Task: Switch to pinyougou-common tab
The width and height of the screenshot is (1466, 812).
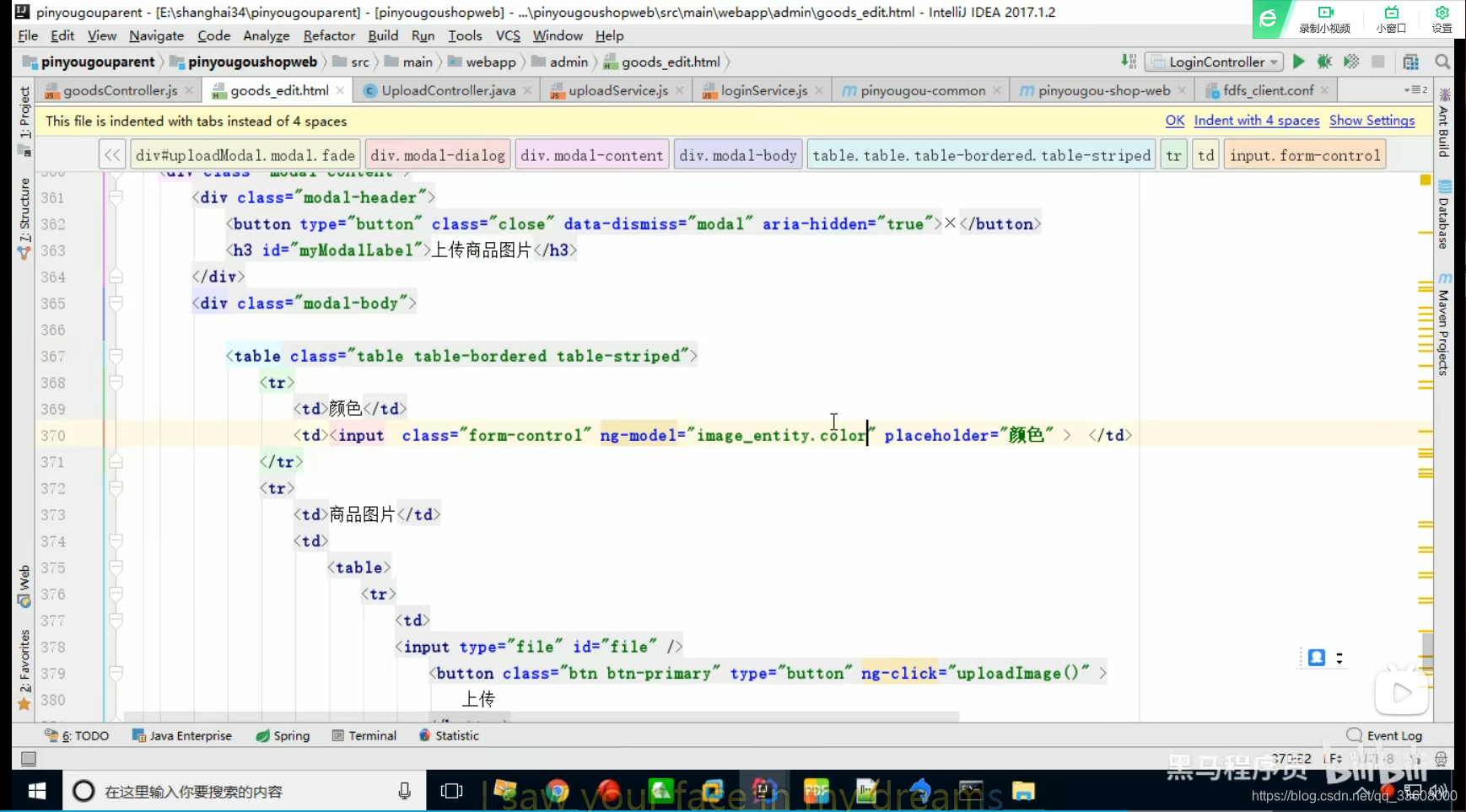Action: pyautogui.click(x=922, y=90)
